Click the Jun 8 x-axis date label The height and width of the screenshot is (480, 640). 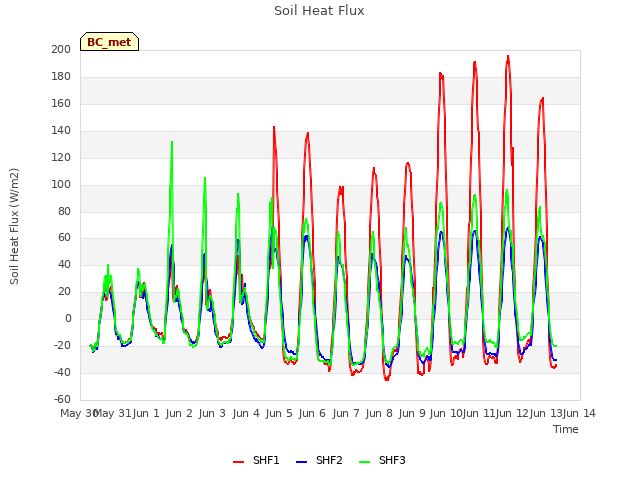coord(379,413)
